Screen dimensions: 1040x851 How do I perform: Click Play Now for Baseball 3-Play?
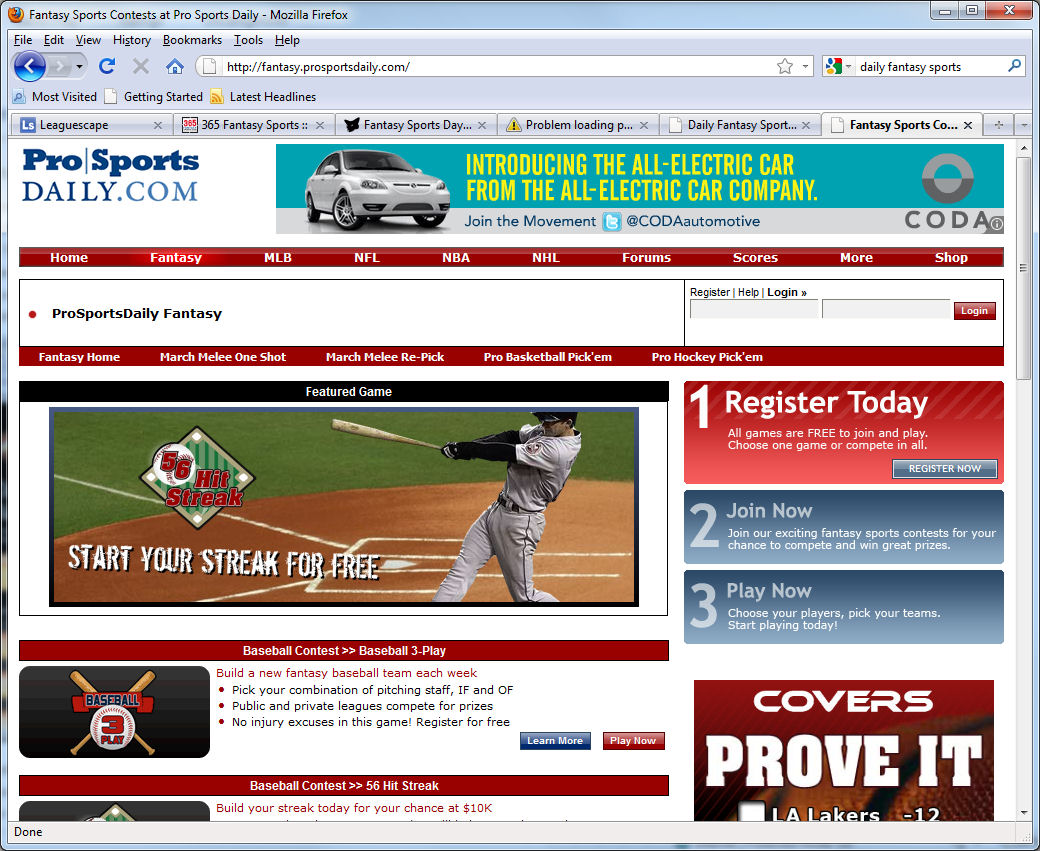click(x=633, y=741)
